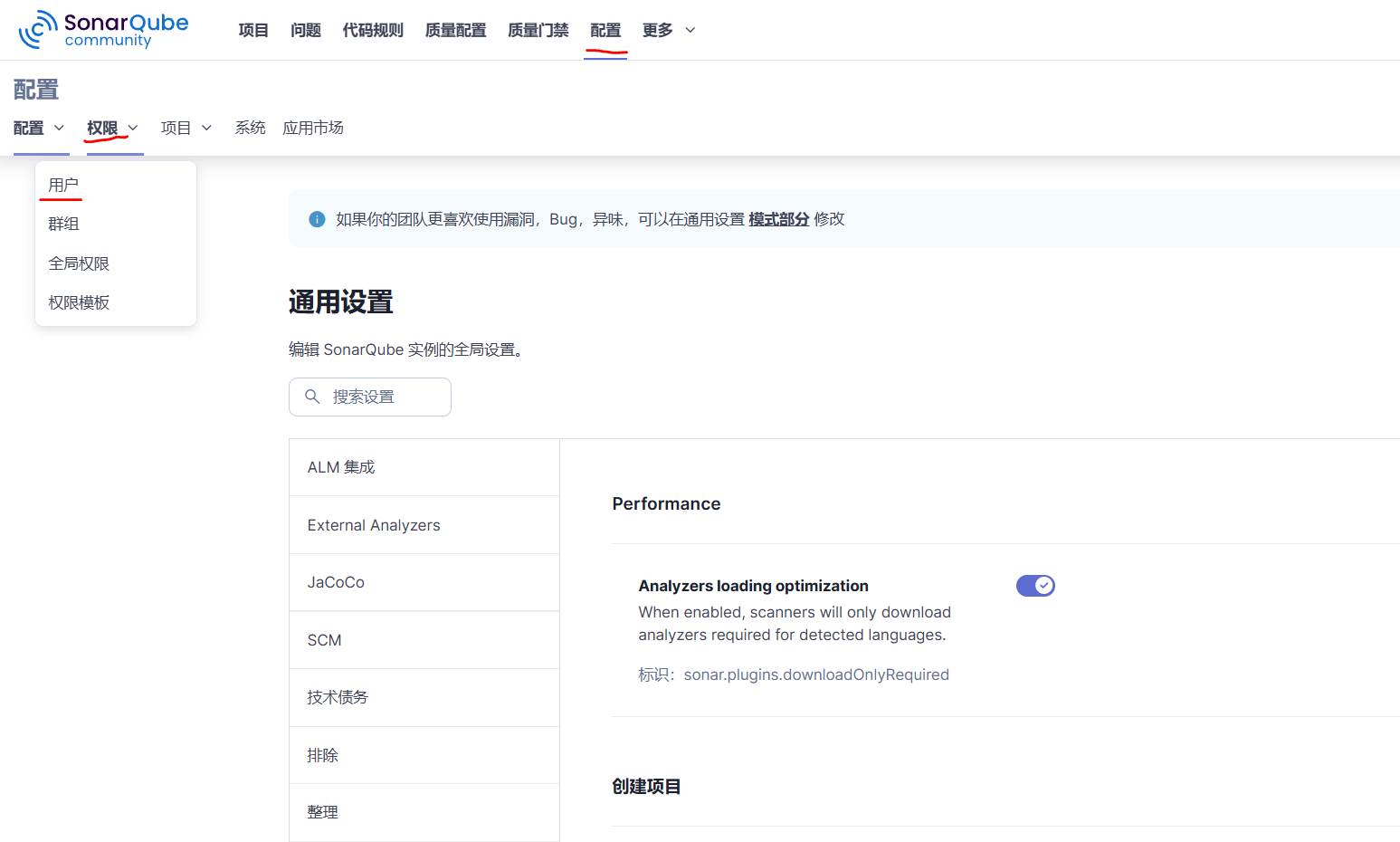Go to 问题 in top navigation
Screen dimensions: 1400x842
click(x=306, y=30)
